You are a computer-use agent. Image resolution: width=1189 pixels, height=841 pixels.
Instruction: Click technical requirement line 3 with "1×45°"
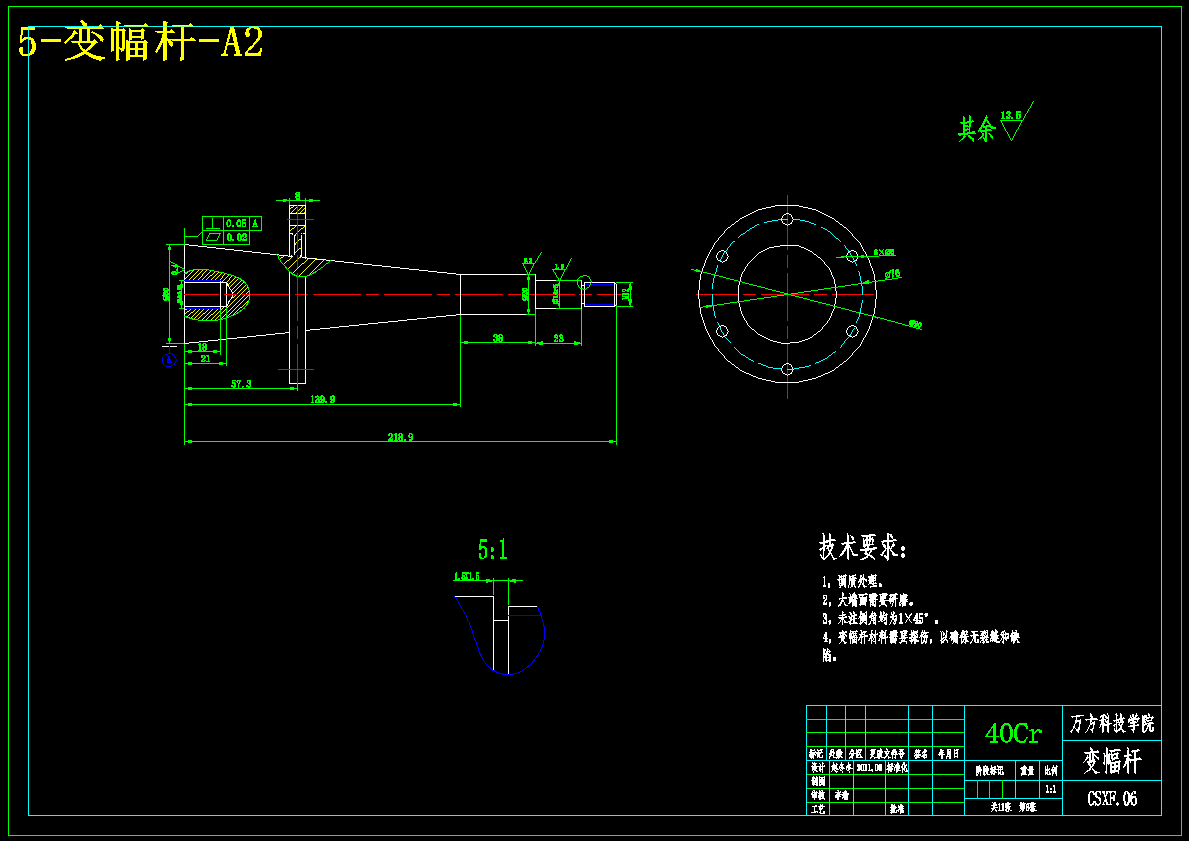880,618
